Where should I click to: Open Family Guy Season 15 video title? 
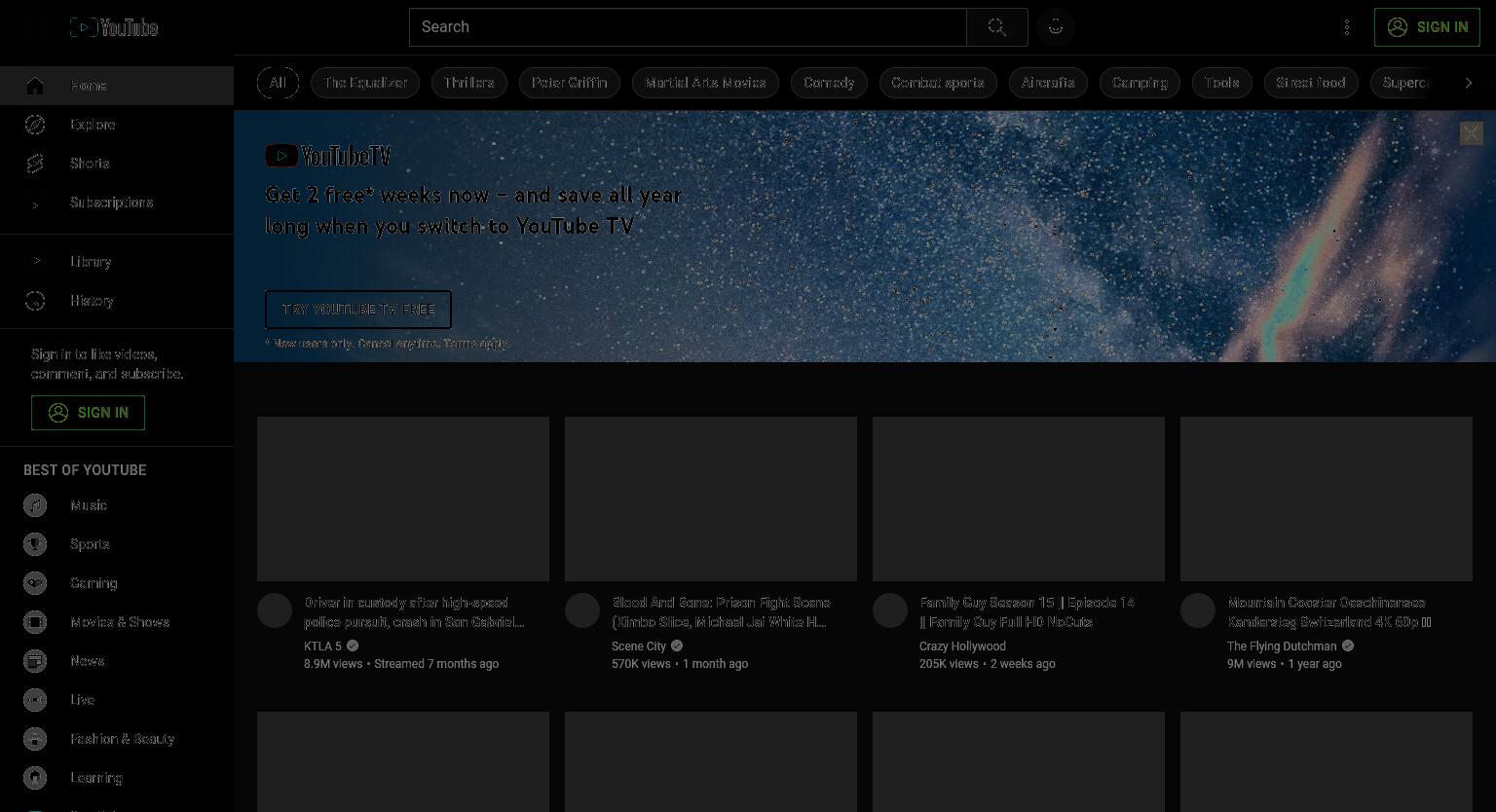tap(1028, 612)
